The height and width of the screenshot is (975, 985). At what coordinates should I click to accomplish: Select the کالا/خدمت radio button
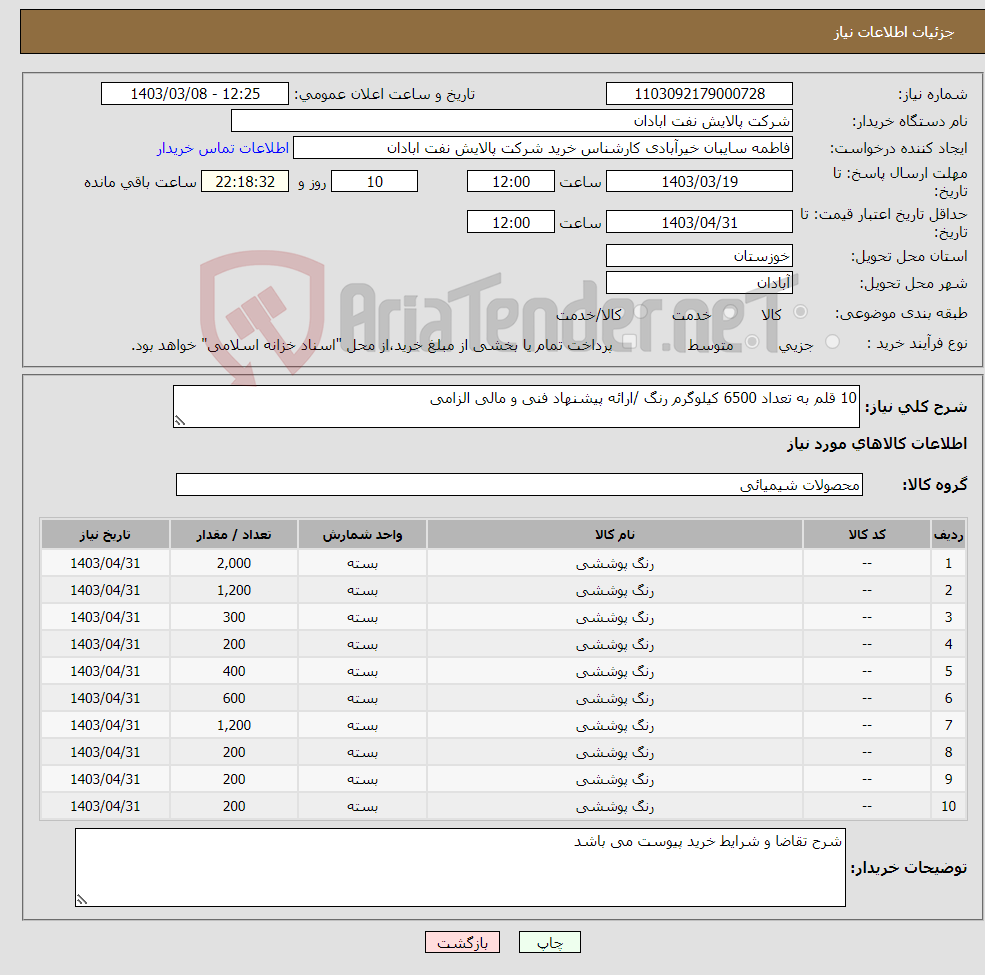[640, 312]
